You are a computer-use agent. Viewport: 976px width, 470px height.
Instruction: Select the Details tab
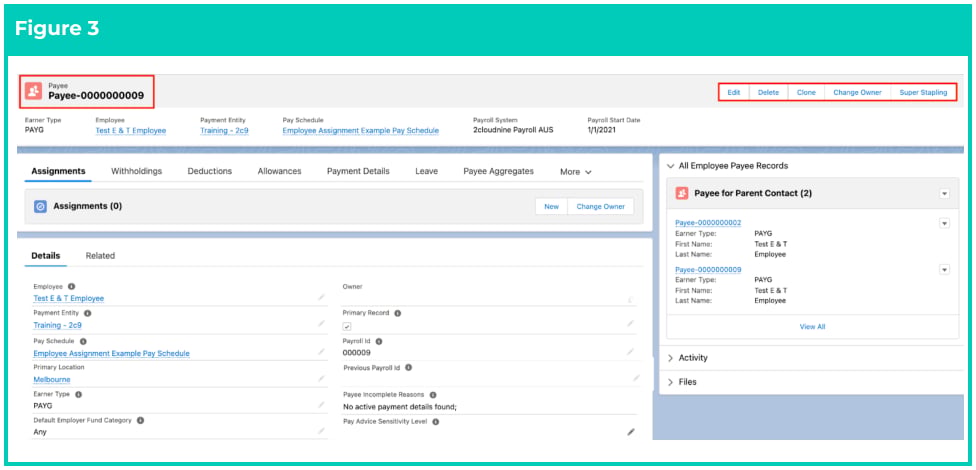[45, 256]
